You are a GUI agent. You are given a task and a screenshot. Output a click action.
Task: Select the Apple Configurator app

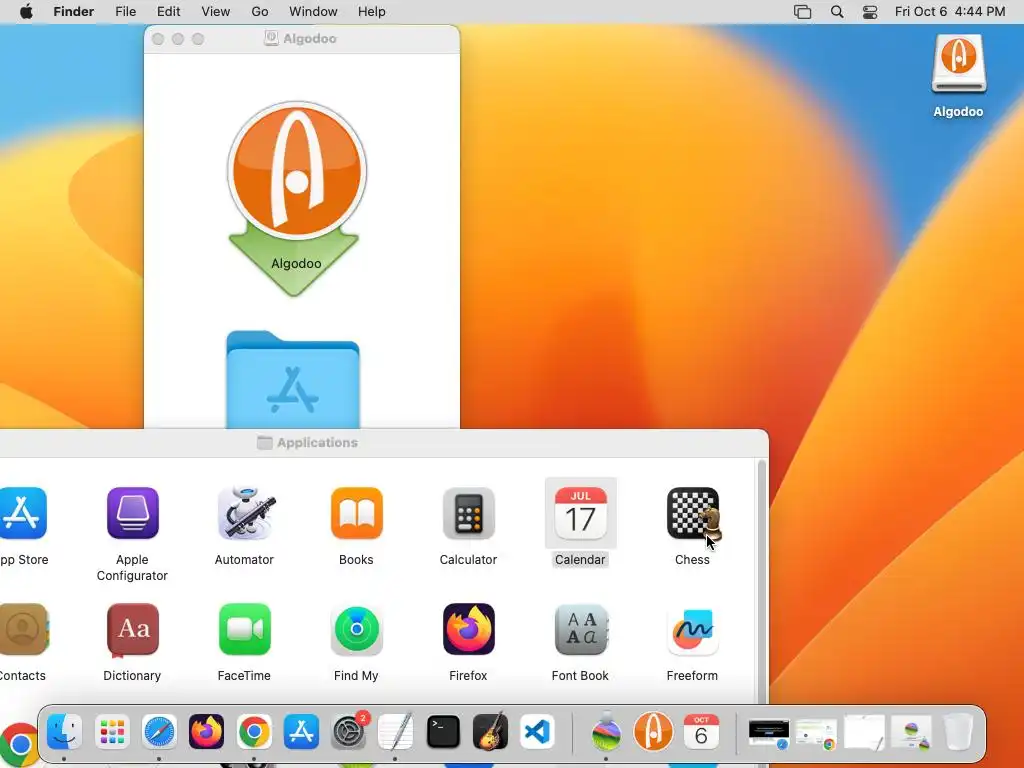click(x=133, y=513)
